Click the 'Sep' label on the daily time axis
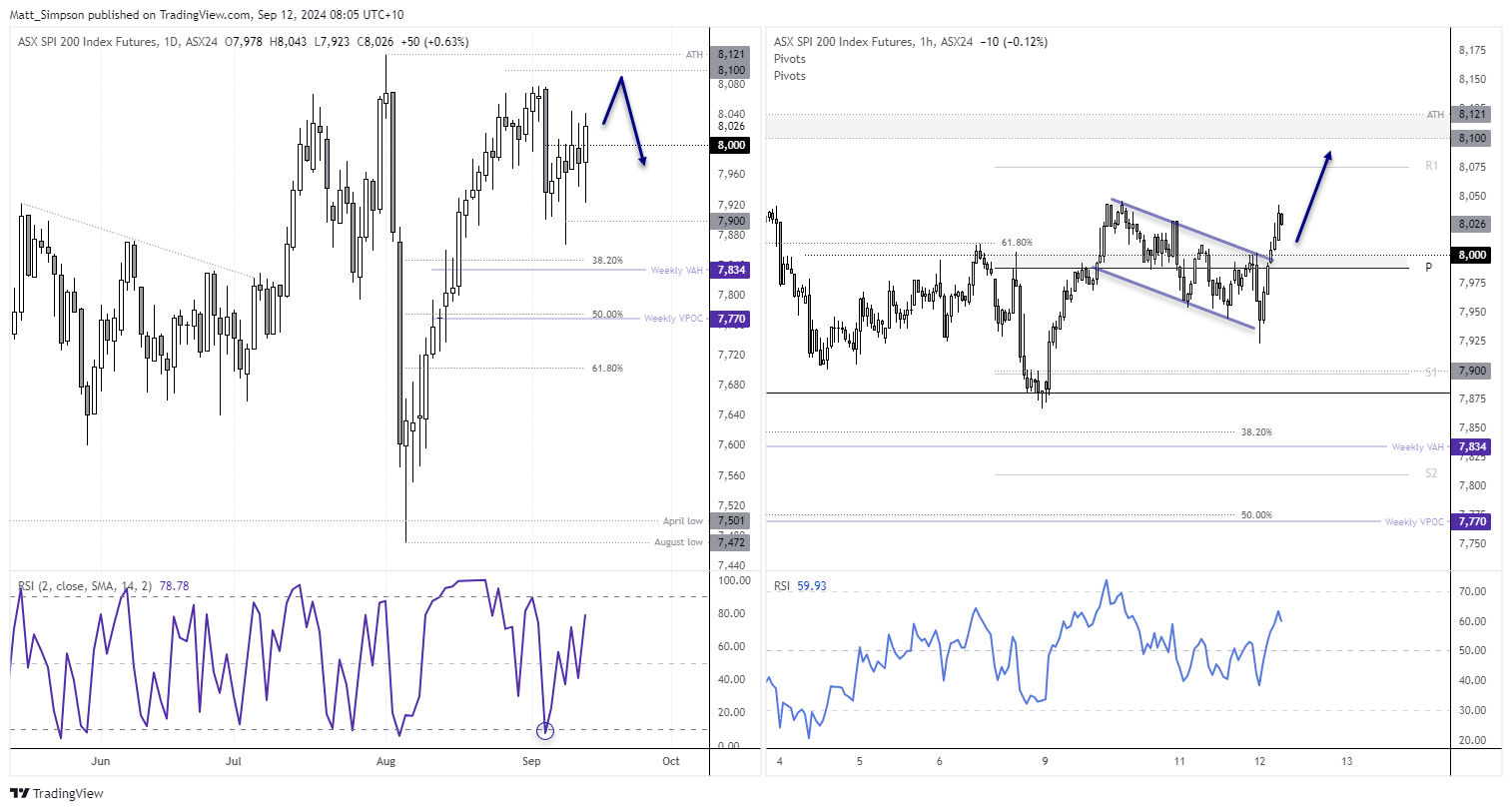This screenshot has width=1512, height=811. pyautogui.click(x=531, y=761)
